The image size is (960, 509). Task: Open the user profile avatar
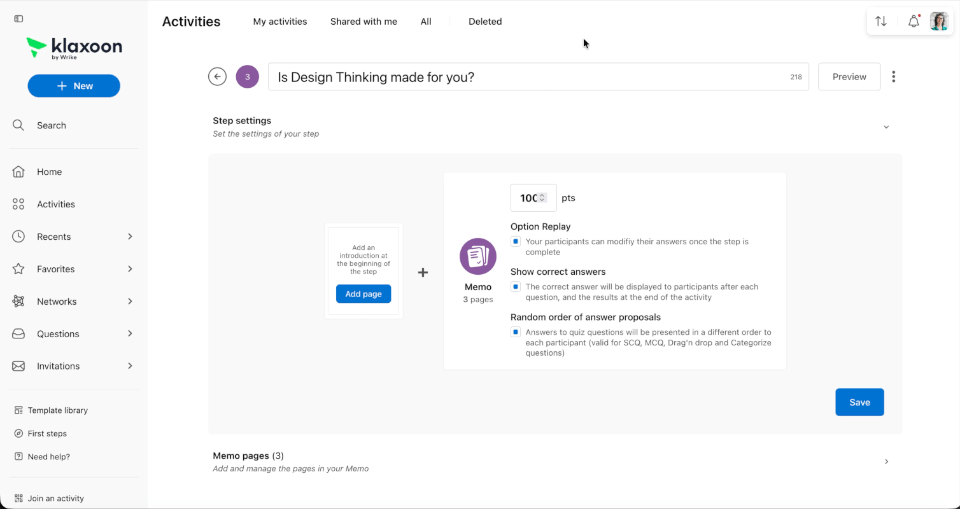click(939, 21)
